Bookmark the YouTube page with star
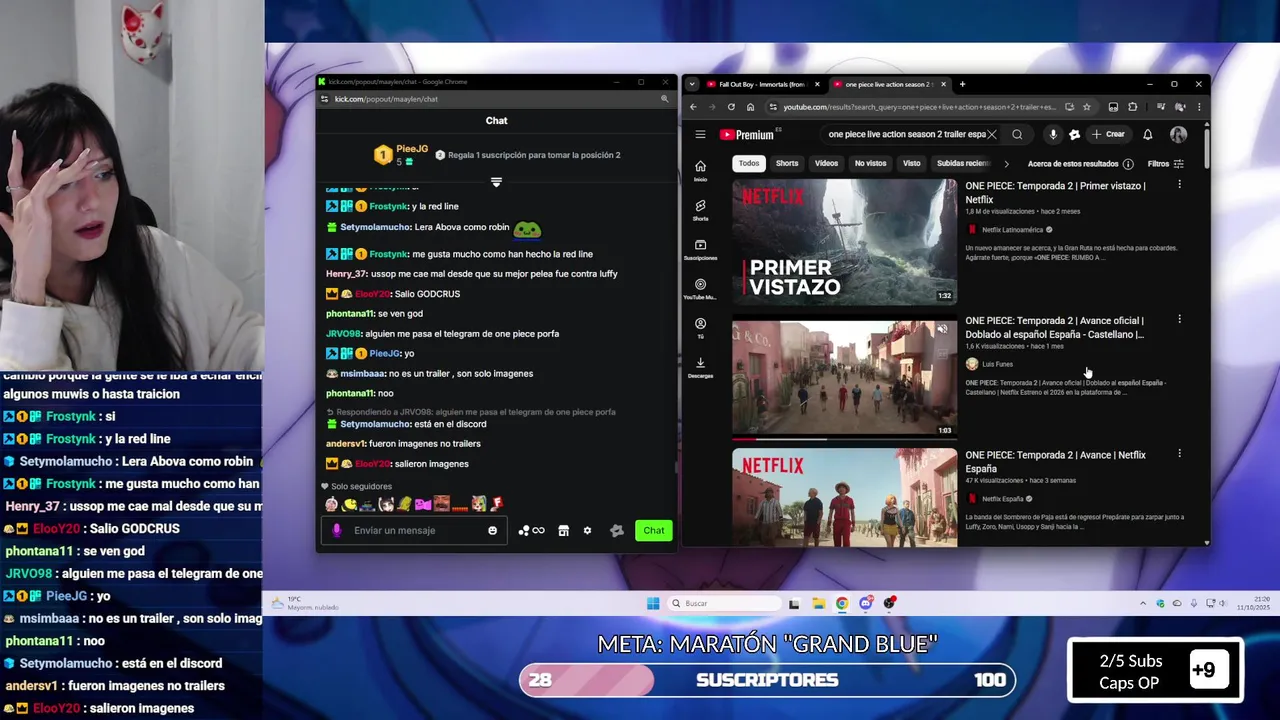Screen dimensions: 1280x720 pyautogui.click(x=1087, y=107)
